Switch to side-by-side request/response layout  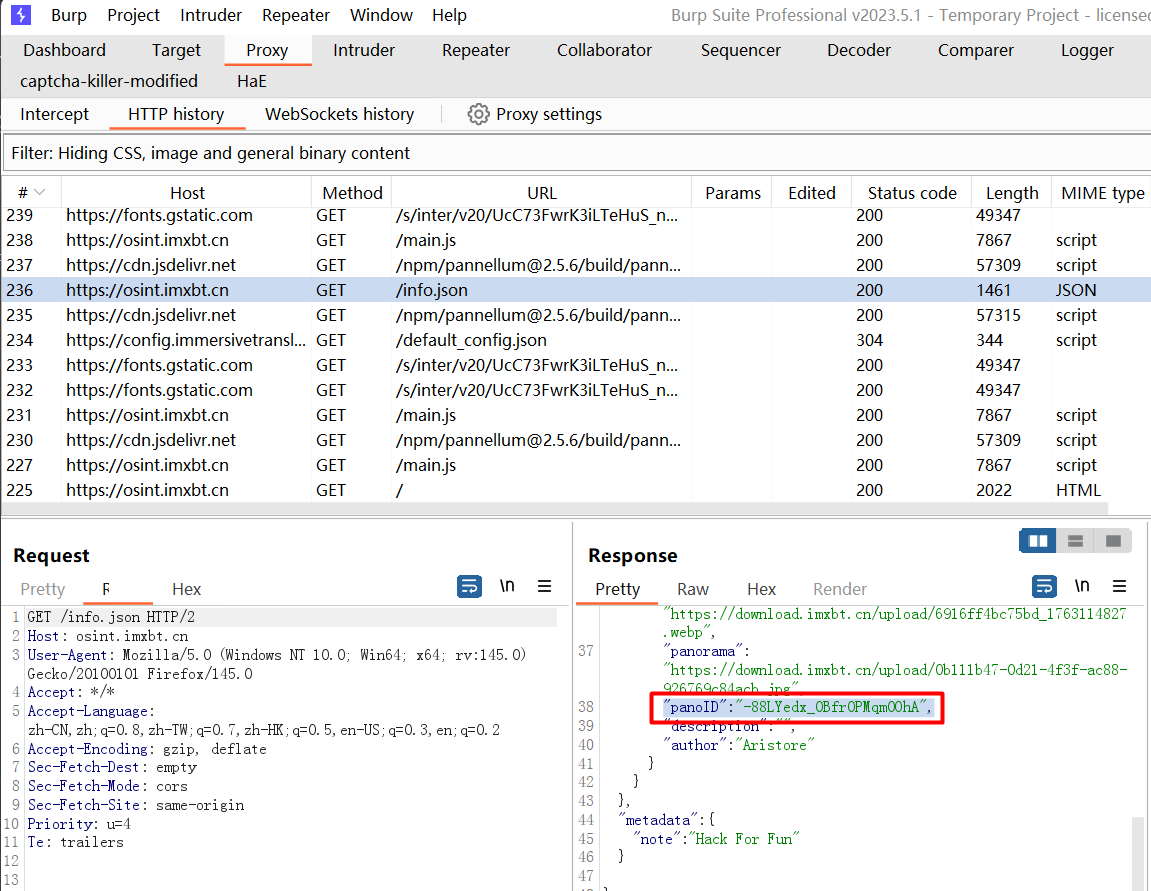click(1038, 541)
